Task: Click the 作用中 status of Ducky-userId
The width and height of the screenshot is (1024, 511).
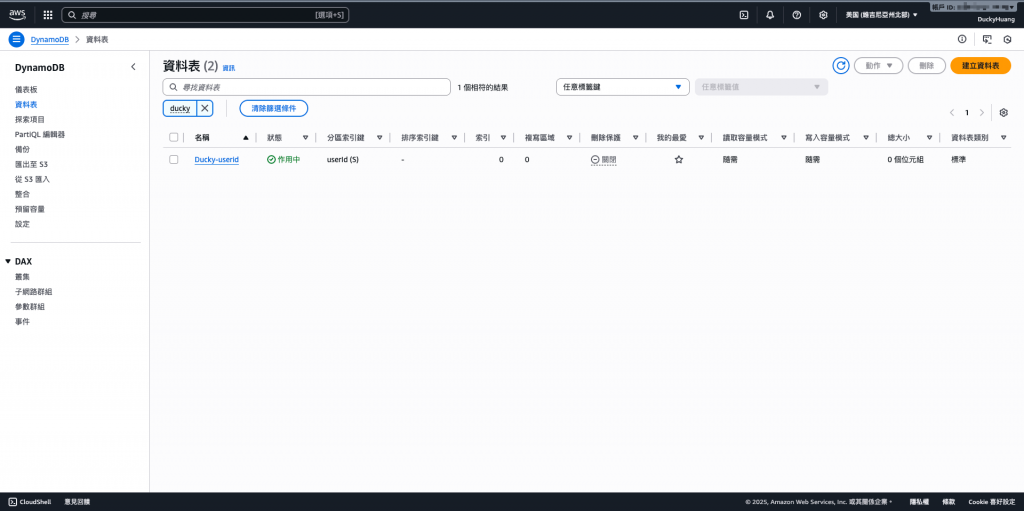Action: pos(283,159)
